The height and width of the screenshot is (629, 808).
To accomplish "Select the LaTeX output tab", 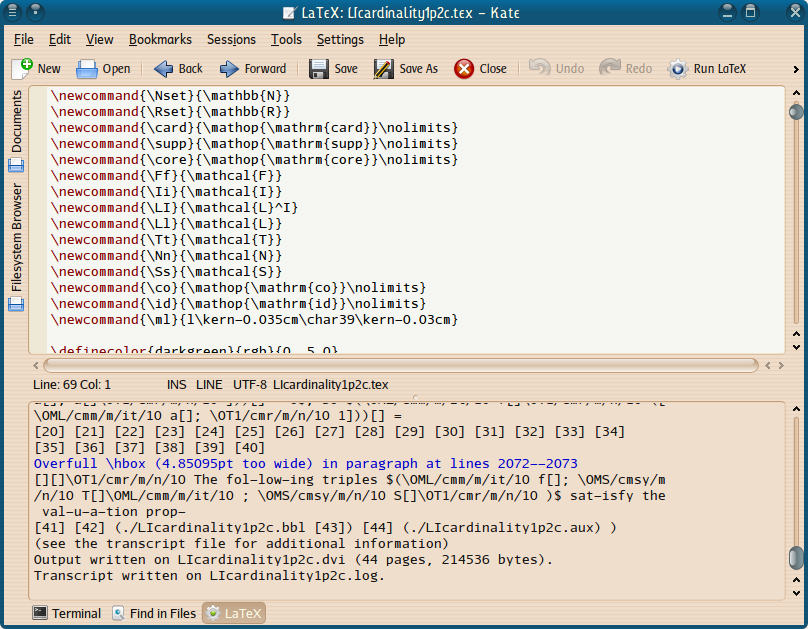I will click(234, 613).
